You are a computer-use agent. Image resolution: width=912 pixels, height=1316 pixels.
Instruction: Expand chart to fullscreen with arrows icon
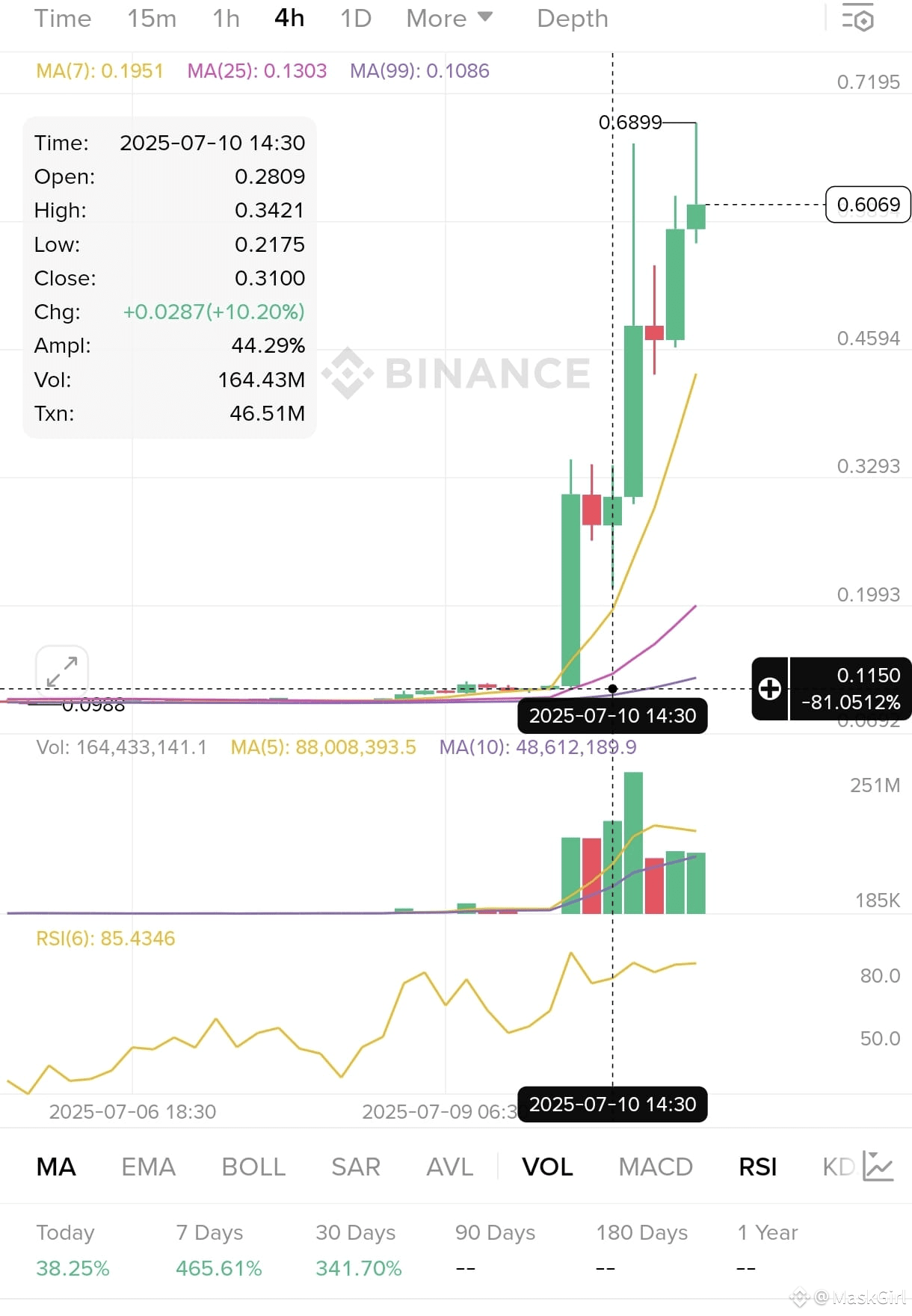click(62, 671)
